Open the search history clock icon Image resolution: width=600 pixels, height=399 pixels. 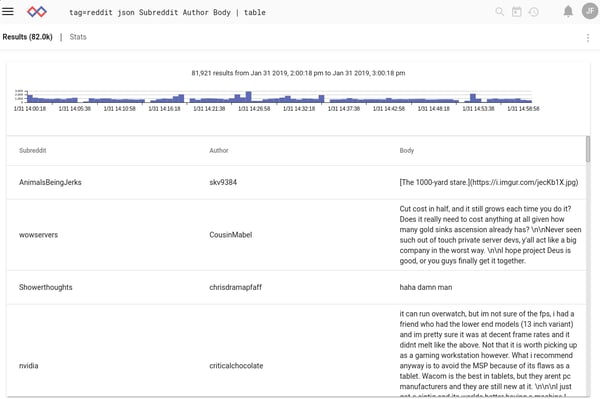(534, 12)
